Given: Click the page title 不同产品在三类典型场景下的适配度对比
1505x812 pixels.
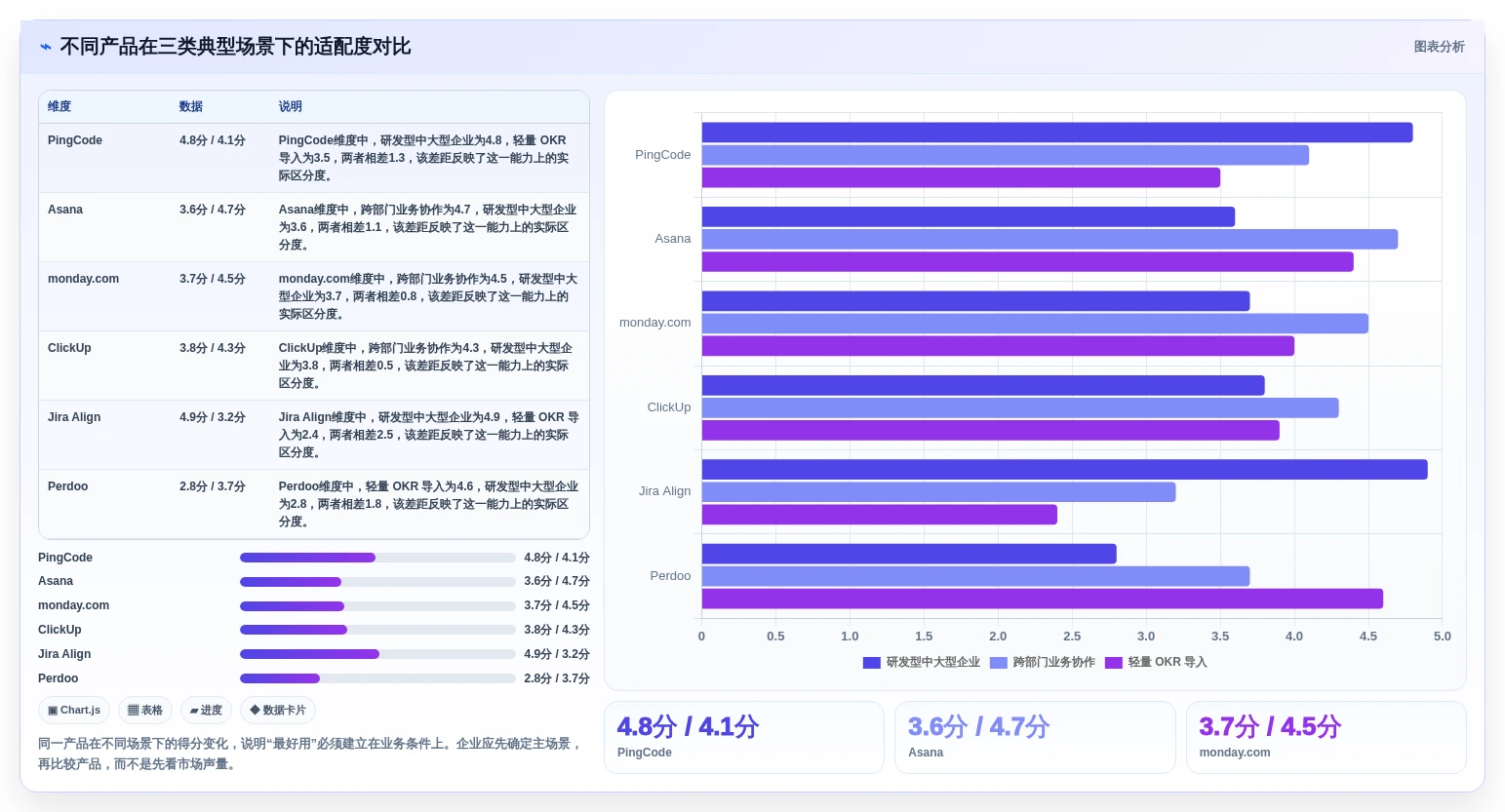Looking at the screenshot, I should 235,47.
